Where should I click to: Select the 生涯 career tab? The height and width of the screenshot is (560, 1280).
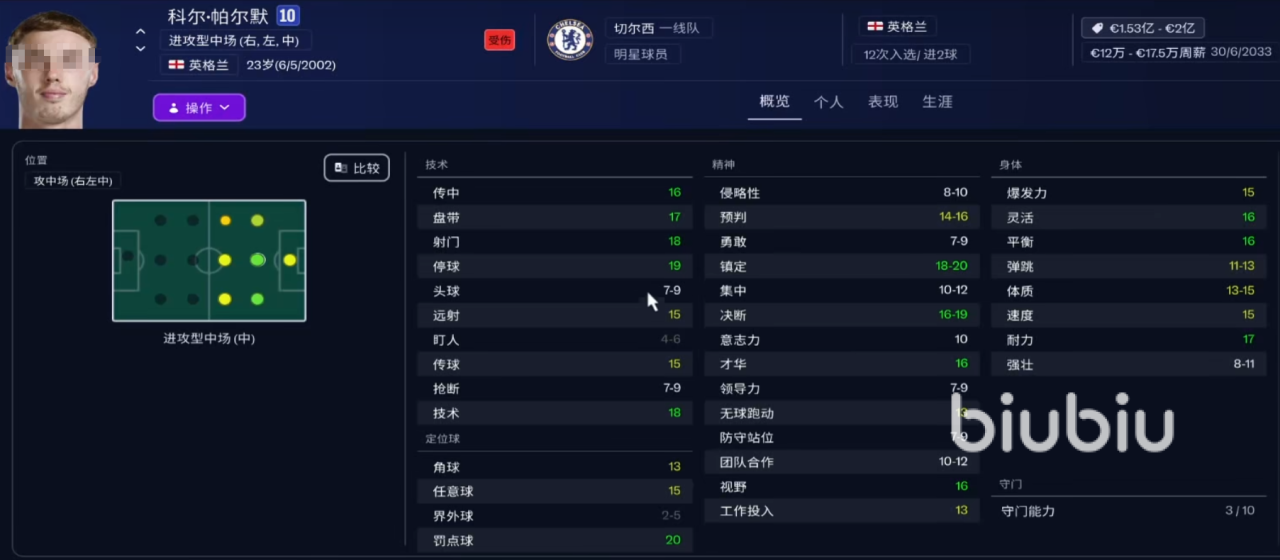click(x=937, y=102)
